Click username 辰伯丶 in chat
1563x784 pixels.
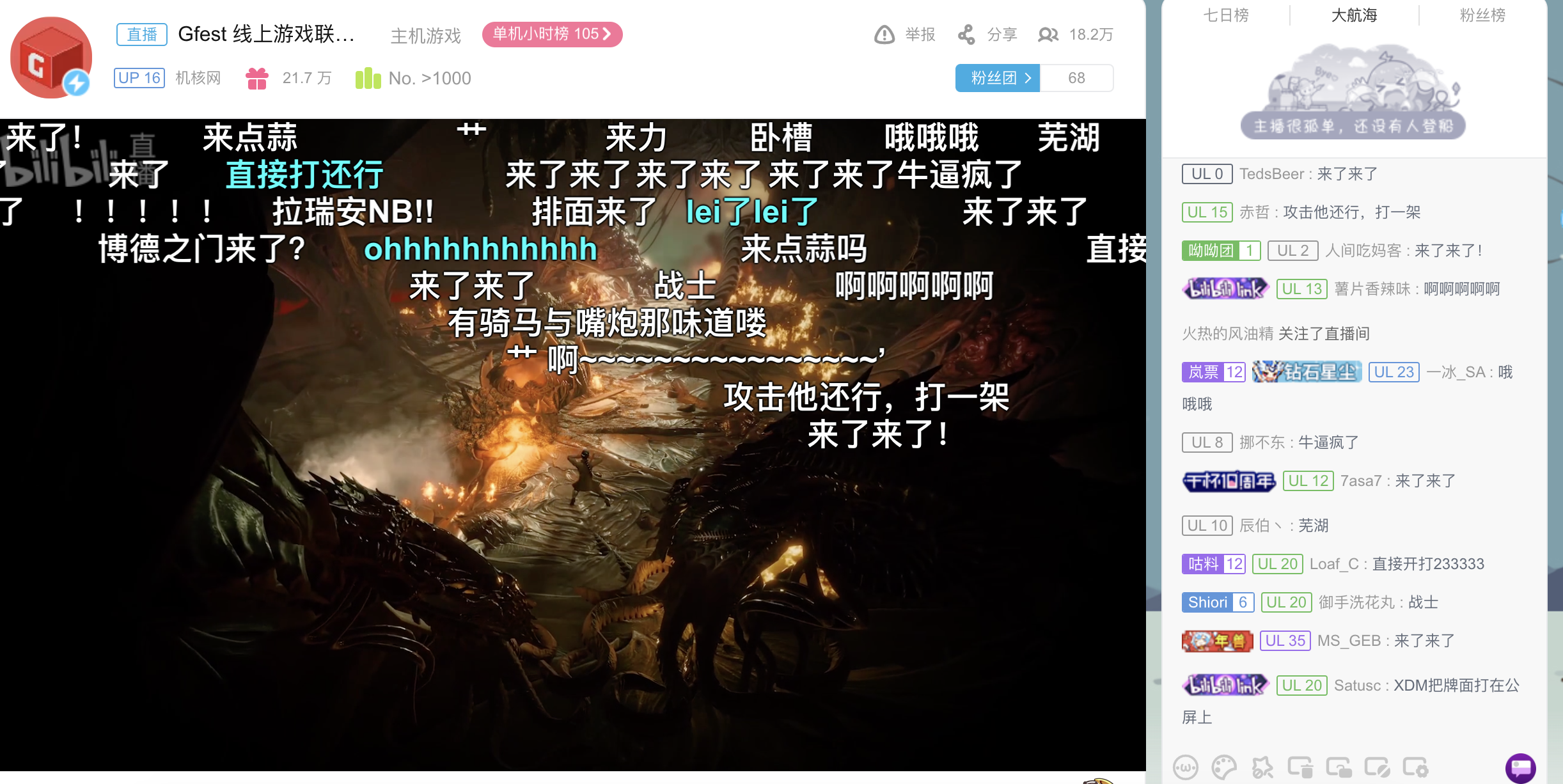click(x=1261, y=526)
